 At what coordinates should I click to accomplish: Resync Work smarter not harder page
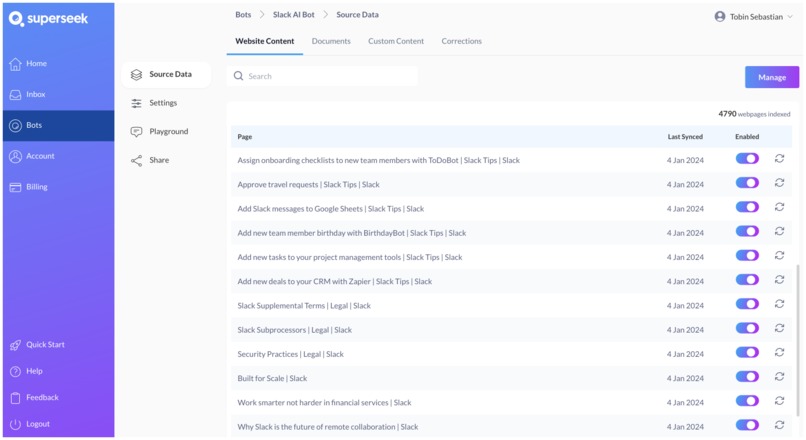tap(779, 401)
